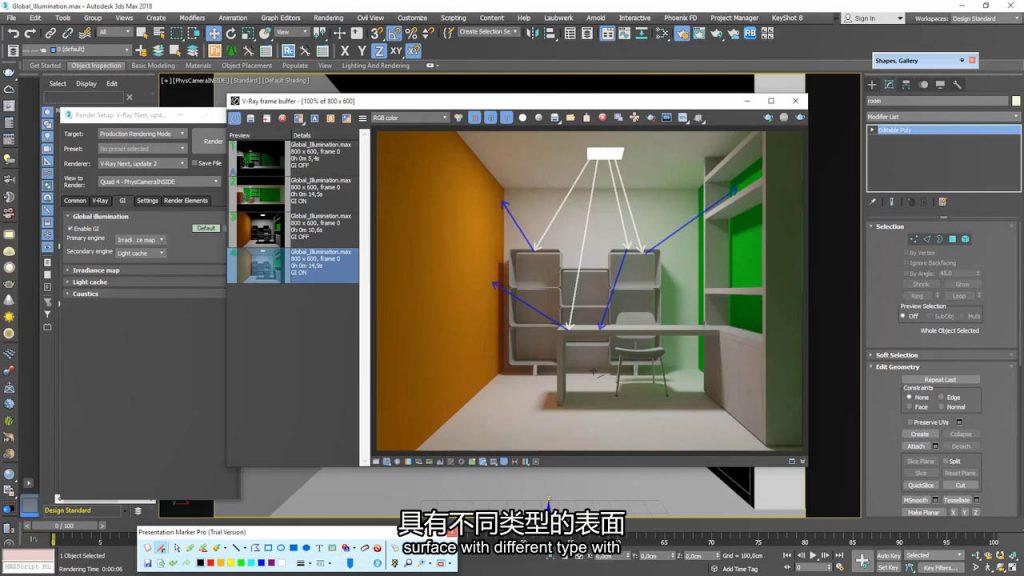The image size is (1024, 576).
Task: Toggle the blue channel in V-Ray frame buffer
Action: (x=506, y=118)
